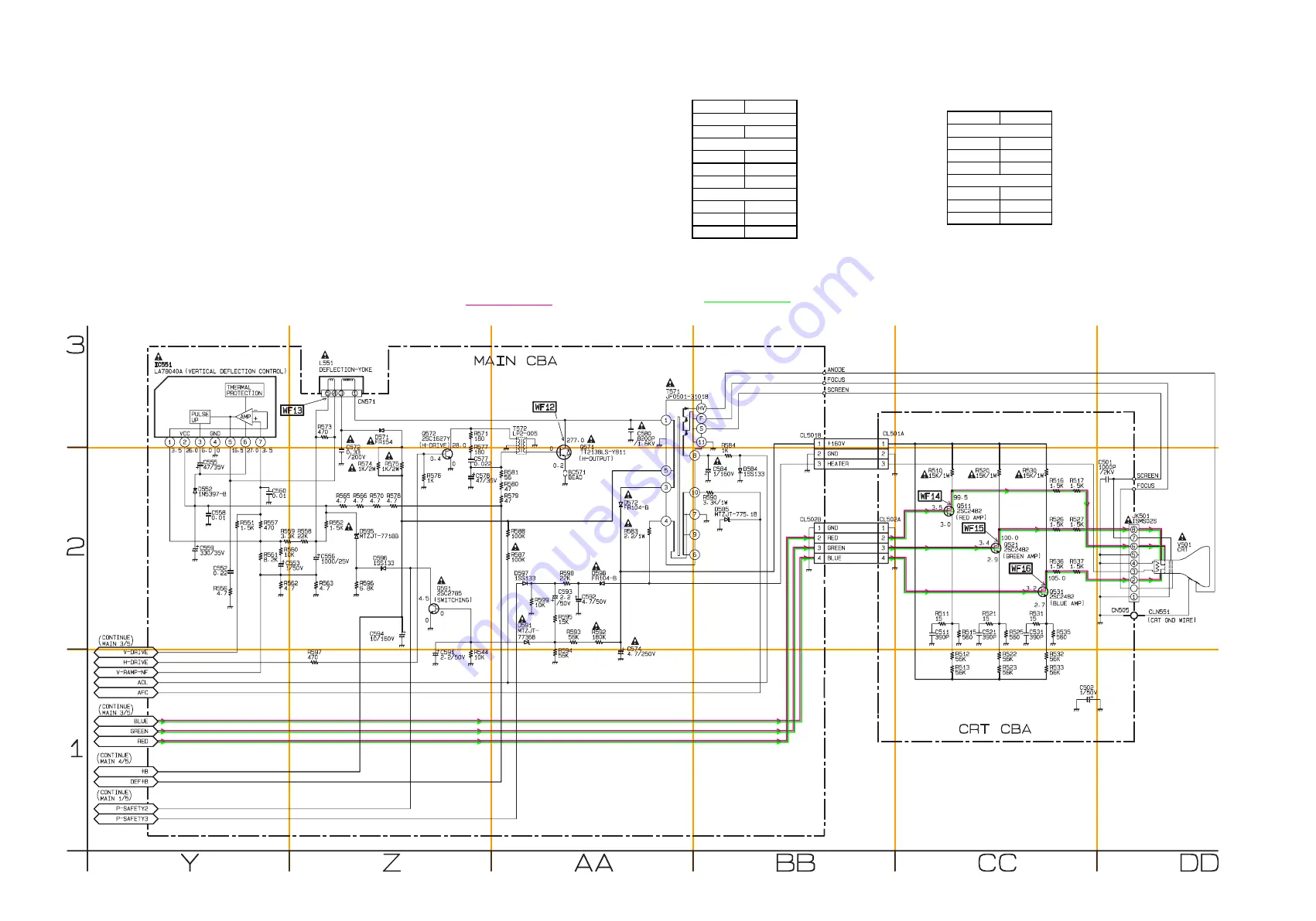Click the row number 2
The image size is (1316, 921).
76,547
